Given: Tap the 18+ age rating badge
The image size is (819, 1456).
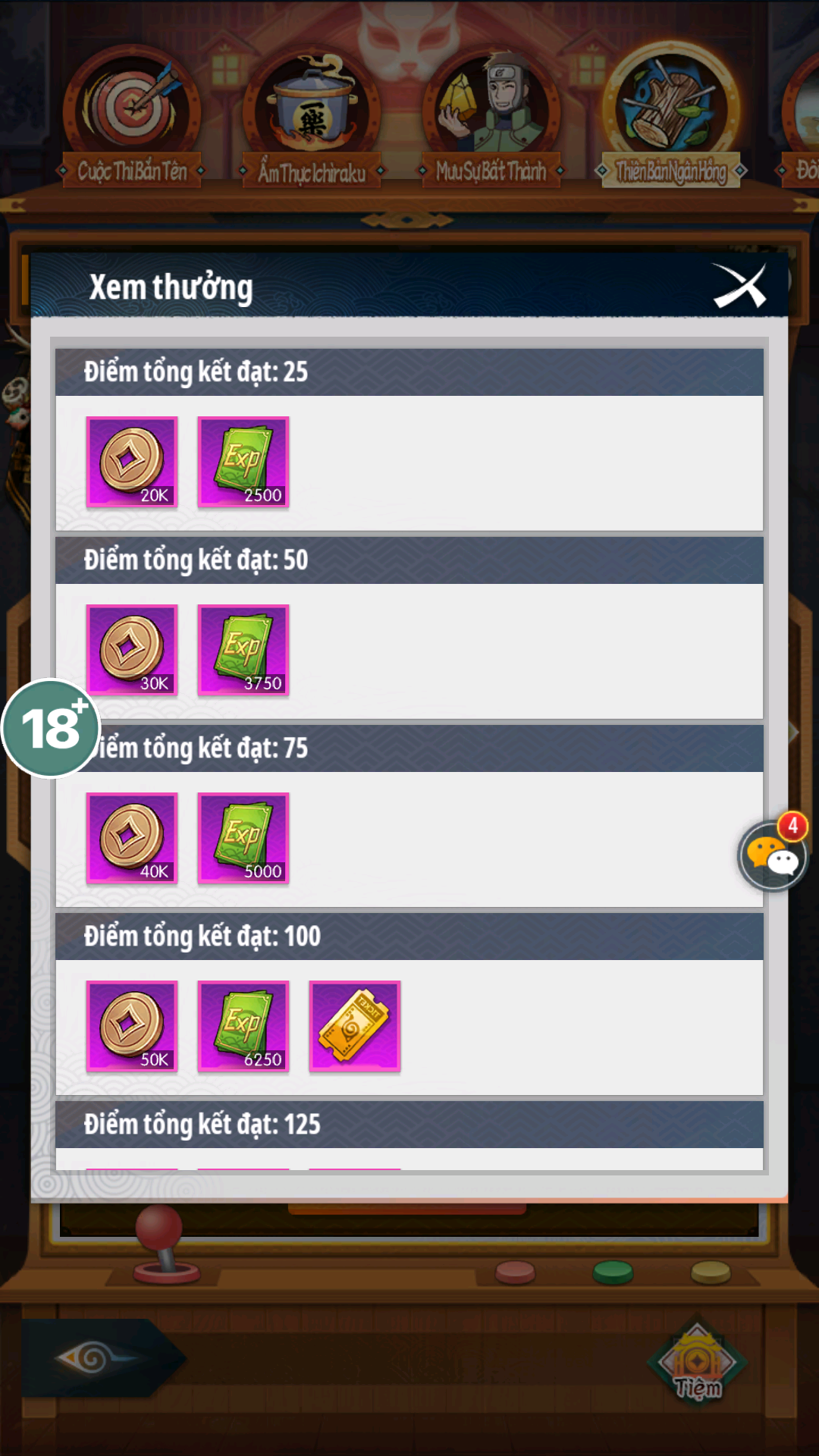Looking at the screenshot, I should coord(51,728).
